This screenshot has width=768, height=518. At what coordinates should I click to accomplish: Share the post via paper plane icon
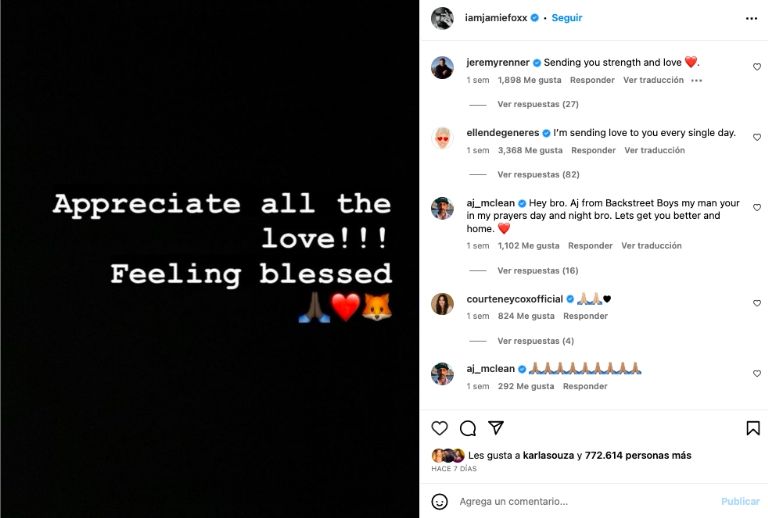496,428
